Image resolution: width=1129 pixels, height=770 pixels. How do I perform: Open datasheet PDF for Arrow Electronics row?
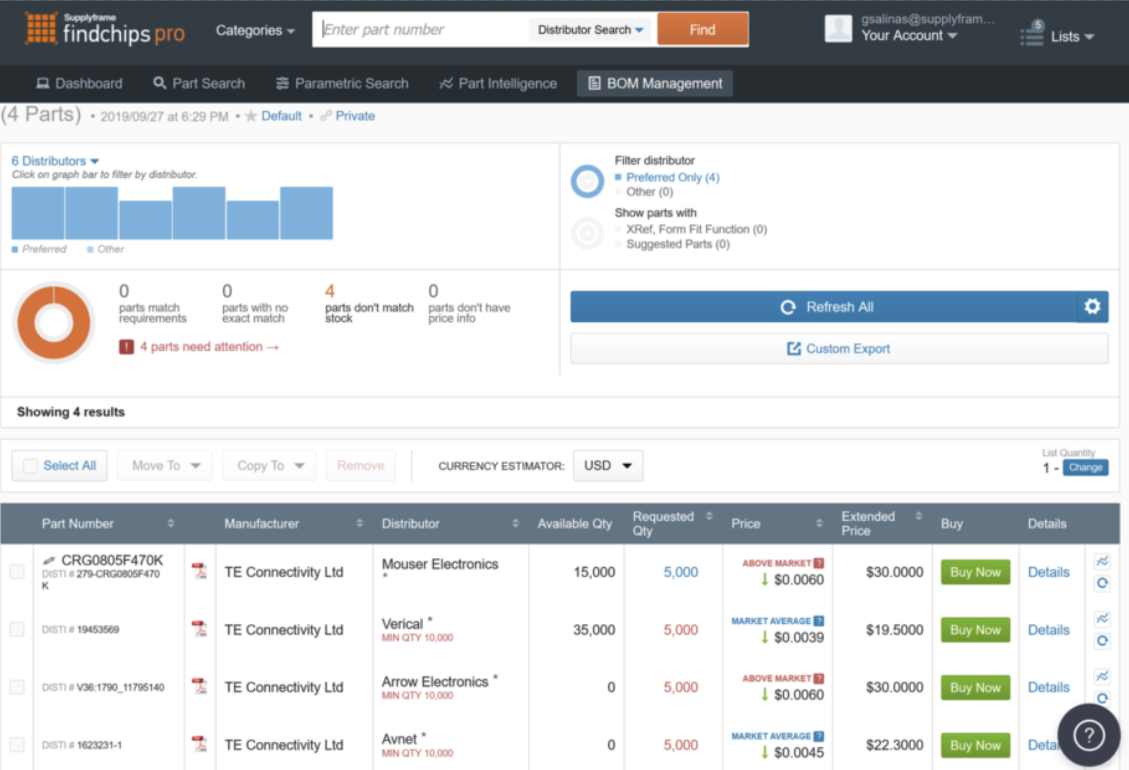199,686
